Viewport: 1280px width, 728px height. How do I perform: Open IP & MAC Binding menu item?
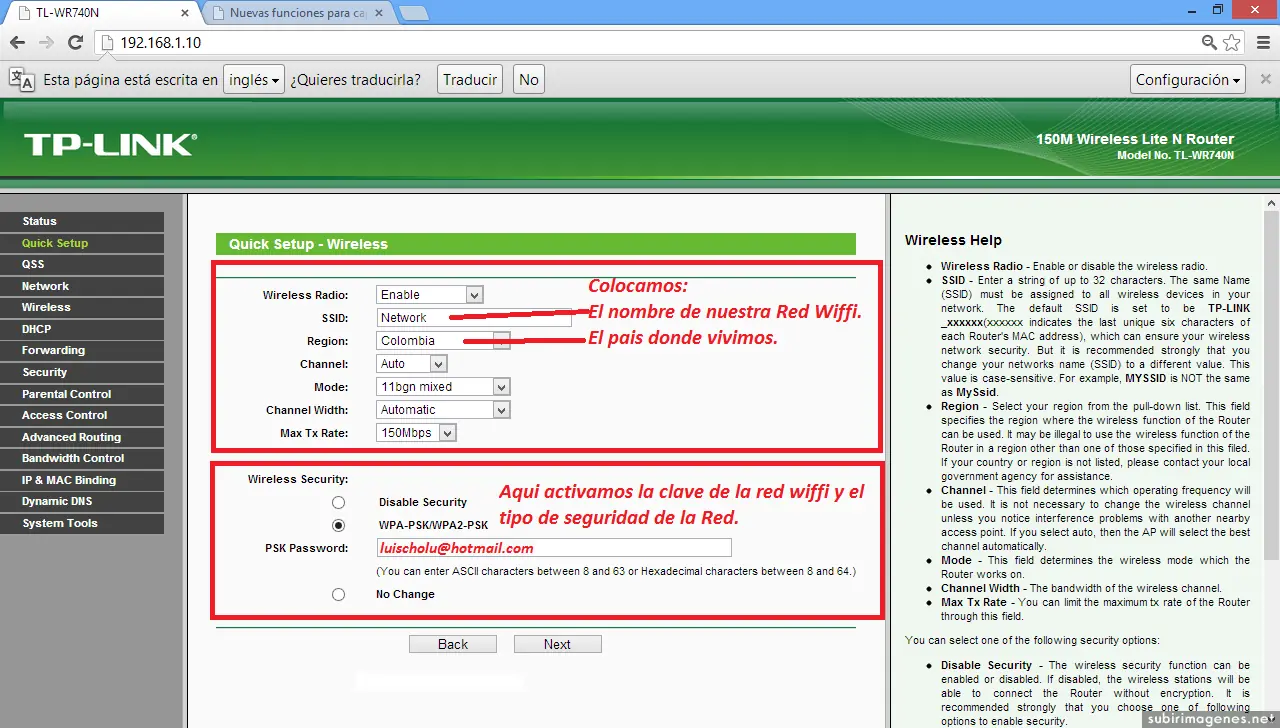(x=82, y=480)
